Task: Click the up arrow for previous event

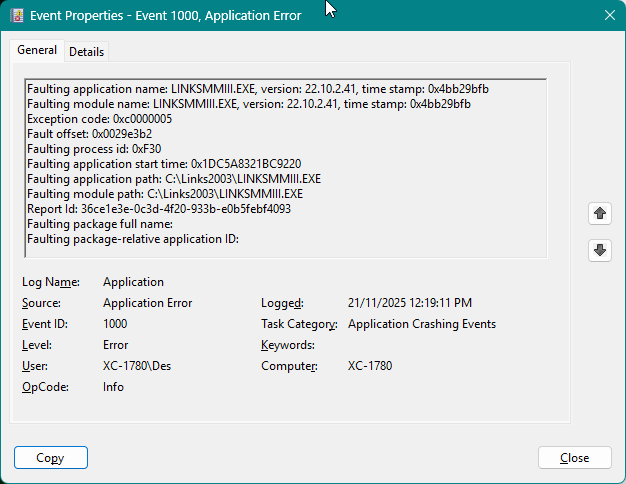Action: 600,213
